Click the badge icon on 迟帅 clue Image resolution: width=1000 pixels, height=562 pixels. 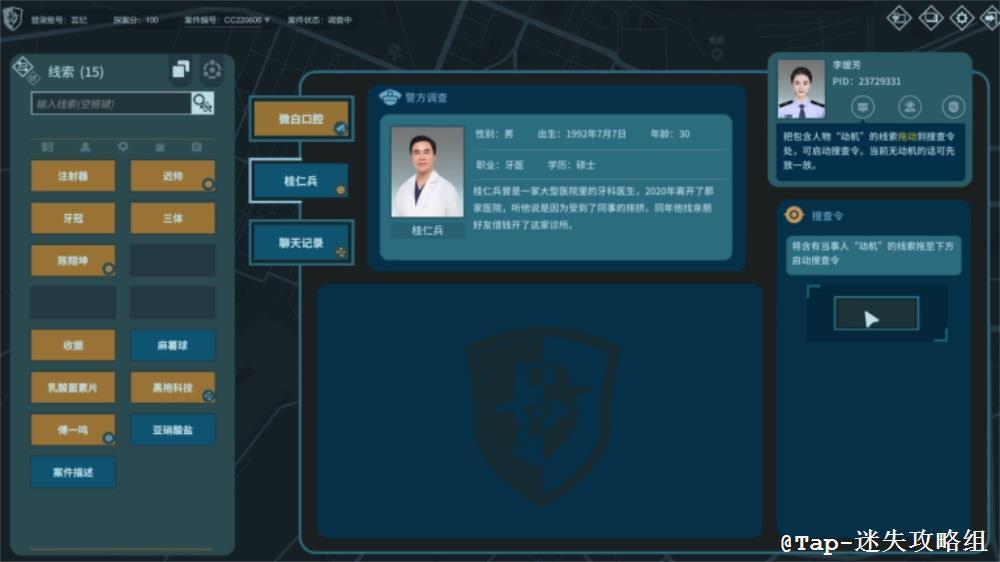point(208,184)
